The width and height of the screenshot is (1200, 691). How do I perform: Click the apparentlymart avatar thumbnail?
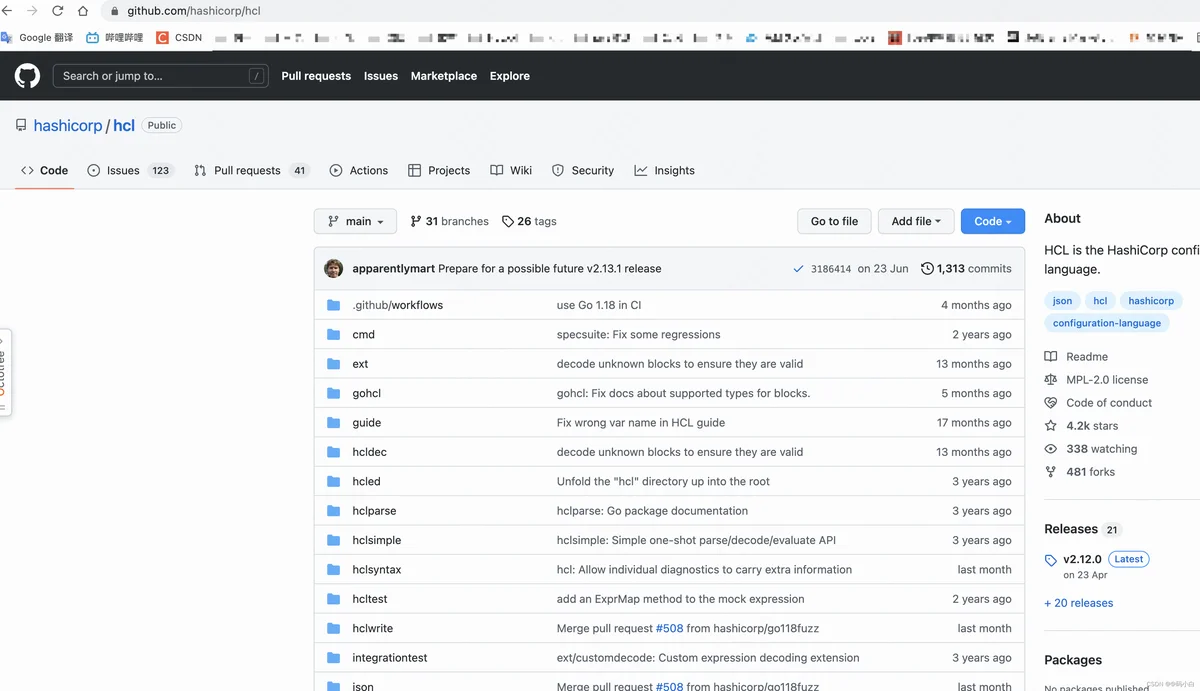334,268
